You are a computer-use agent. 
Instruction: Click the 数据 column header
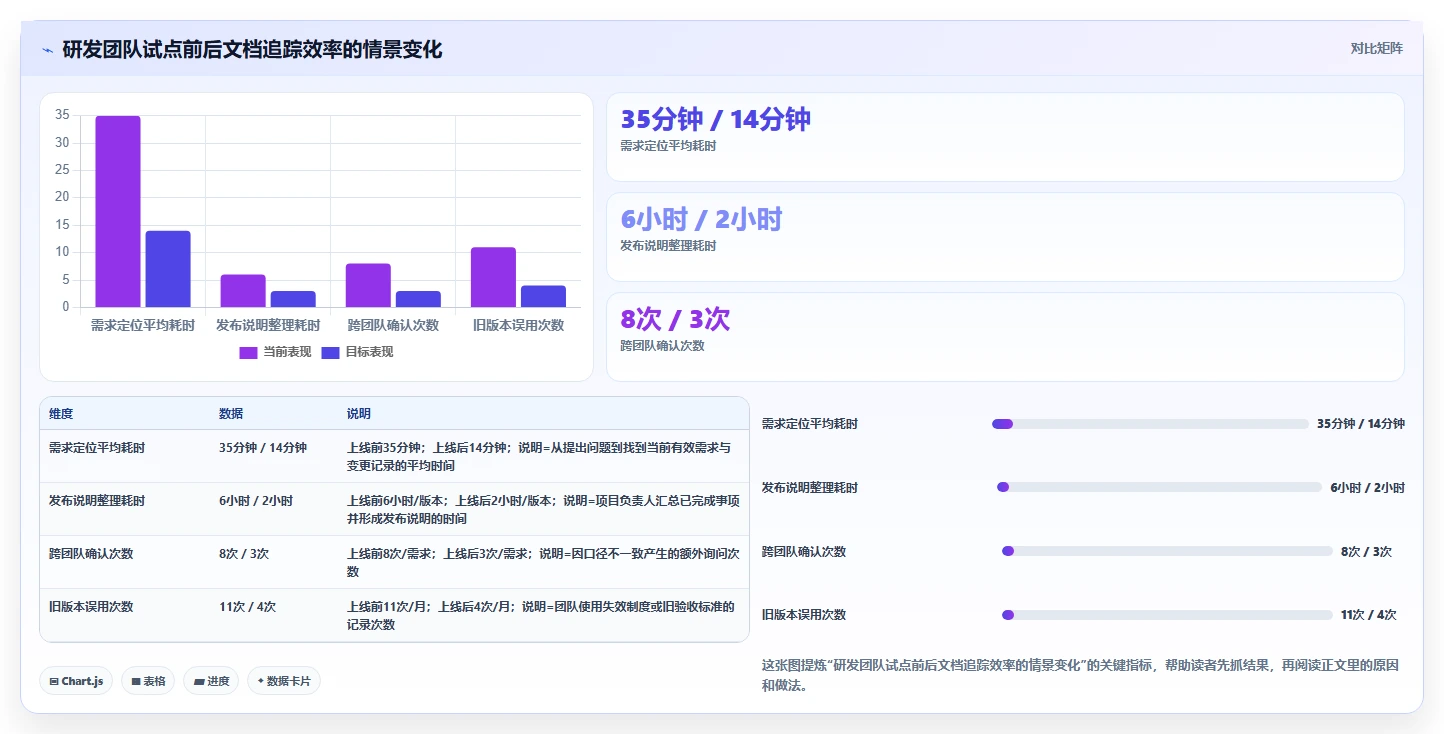coord(231,414)
